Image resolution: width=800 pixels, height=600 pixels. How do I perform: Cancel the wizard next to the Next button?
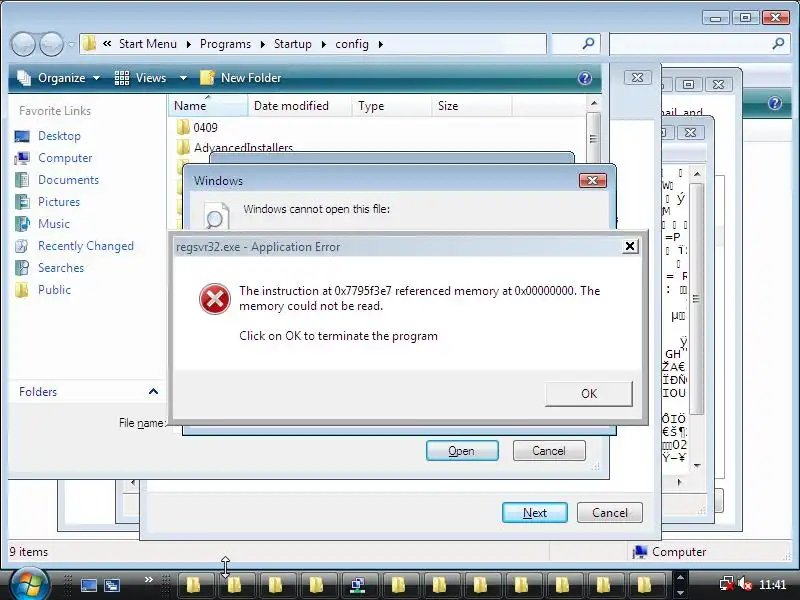pyautogui.click(x=610, y=512)
